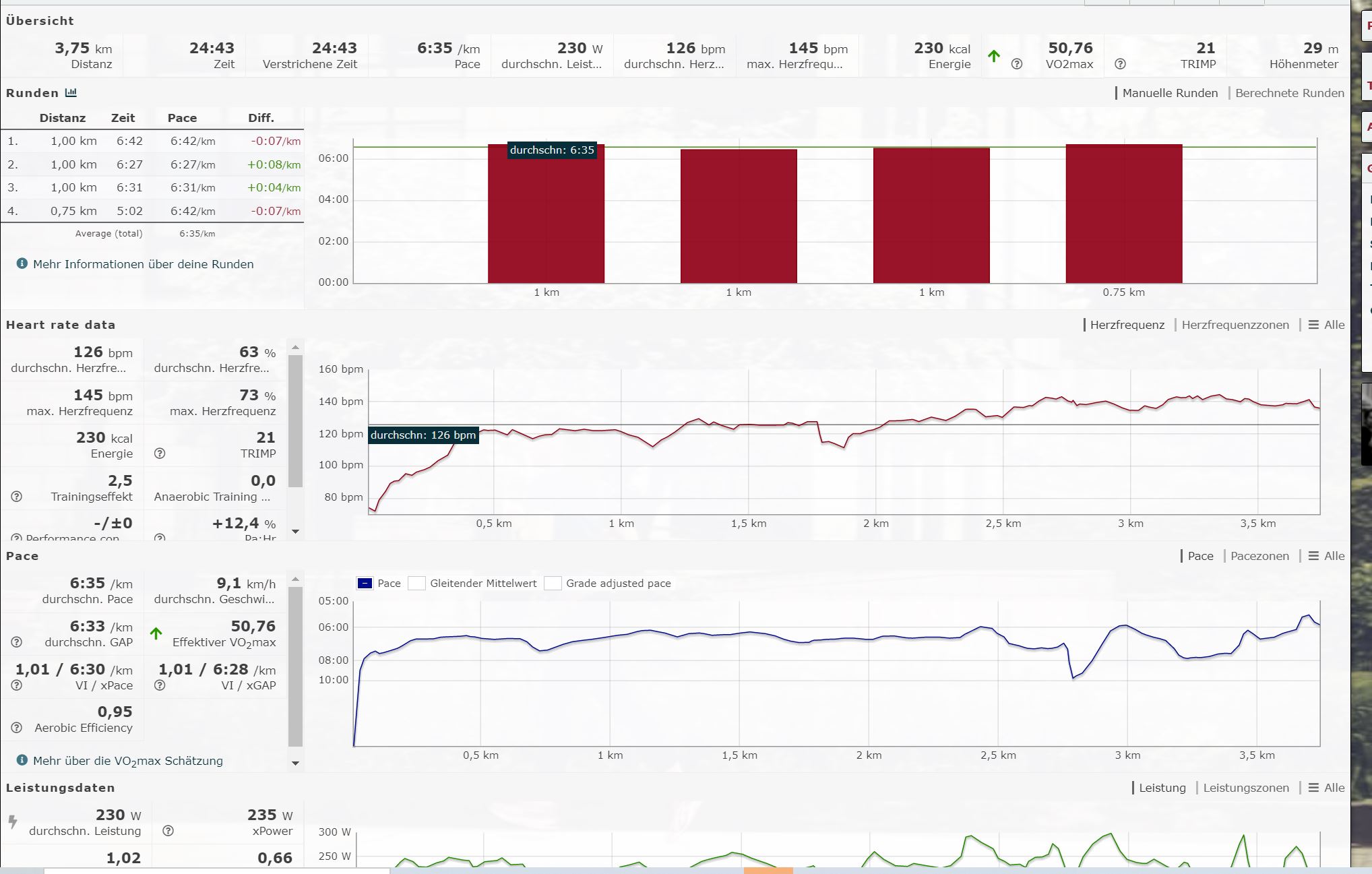Screen dimensions: 1372x874
Task: Switch to Herzfrequenzzonen tab
Action: click(1235, 325)
